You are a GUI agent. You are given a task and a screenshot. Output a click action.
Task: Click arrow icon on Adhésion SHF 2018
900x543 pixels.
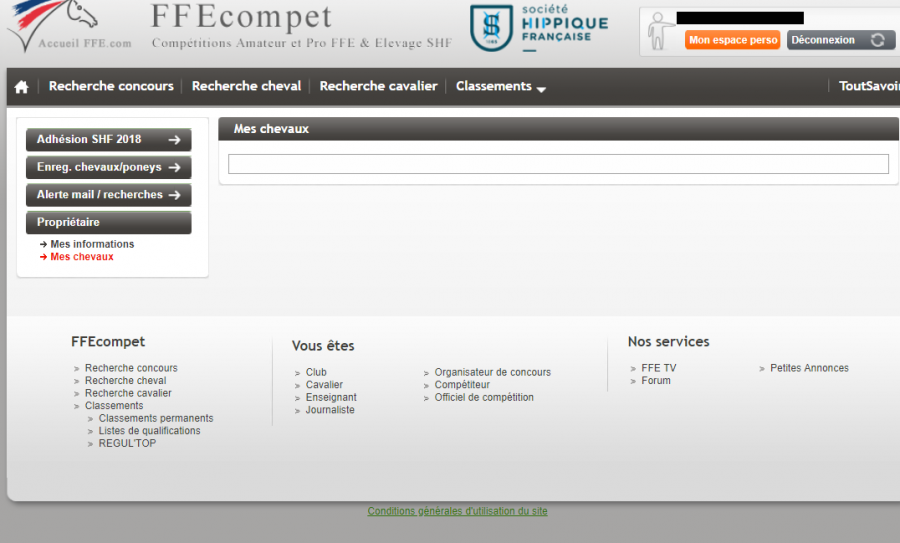pos(174,140)
